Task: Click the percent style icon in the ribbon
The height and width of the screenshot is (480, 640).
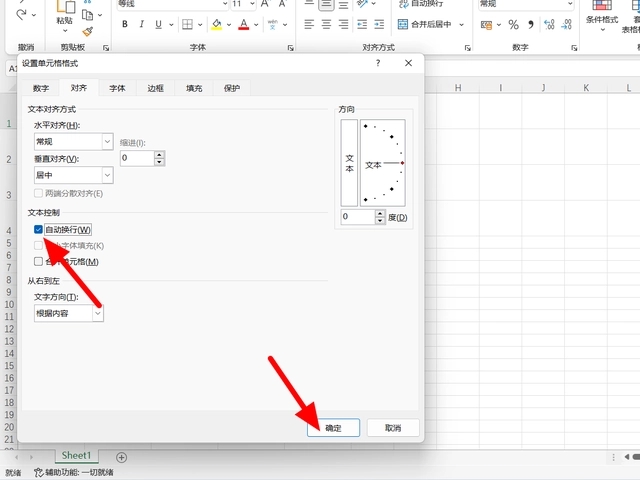Action: click(513, 24)
